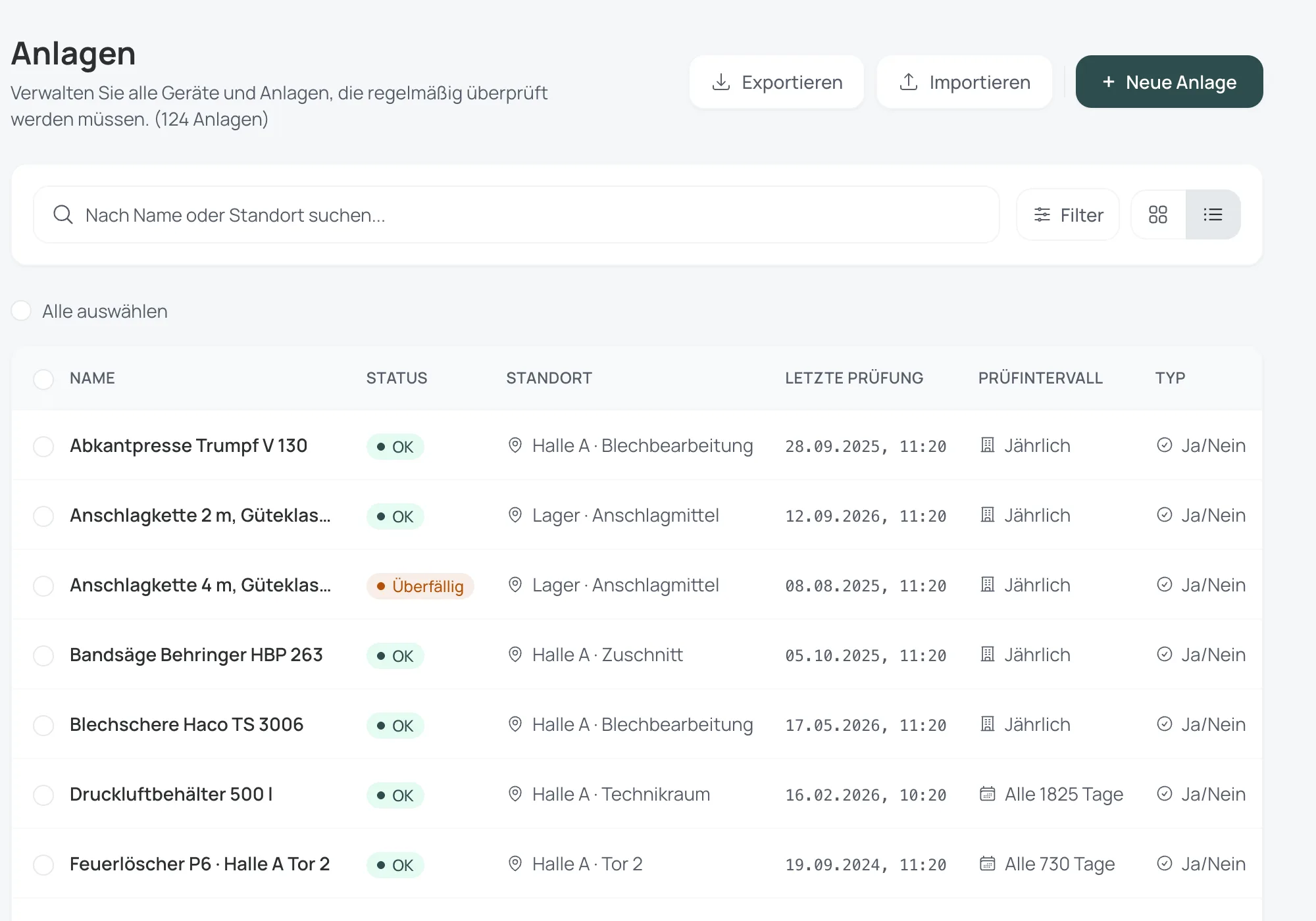Click location pin beside Halle A · Zuschnitt
The image size is (1316, 921).
pos(515,655)
